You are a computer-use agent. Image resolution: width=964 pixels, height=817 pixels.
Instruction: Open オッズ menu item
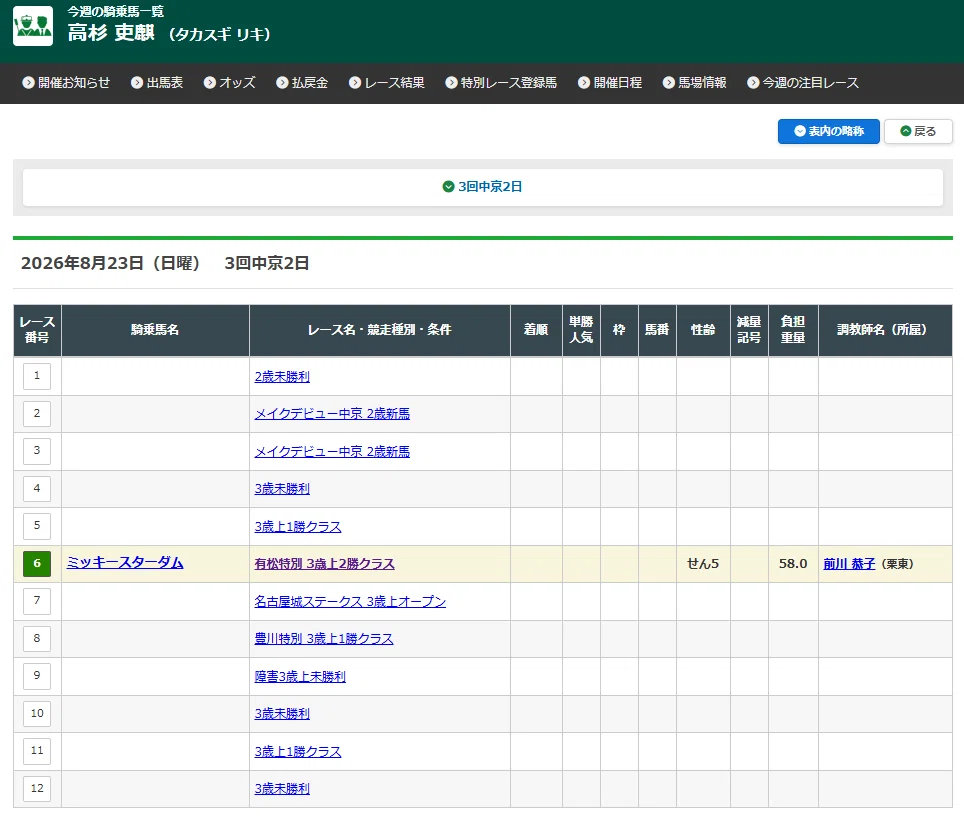pos(229,82)
